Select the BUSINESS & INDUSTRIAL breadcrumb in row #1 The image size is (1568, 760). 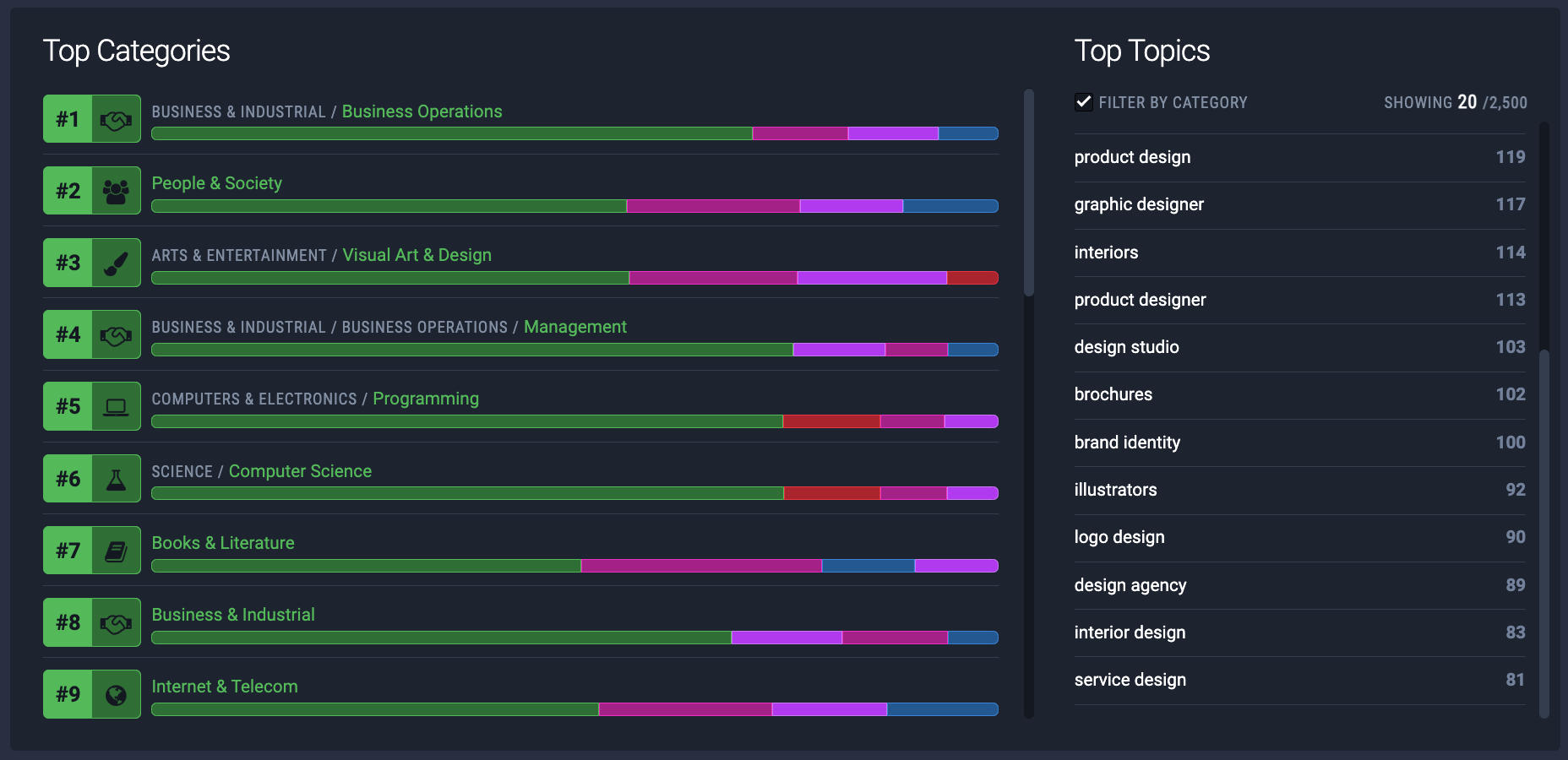click(238, 111)
